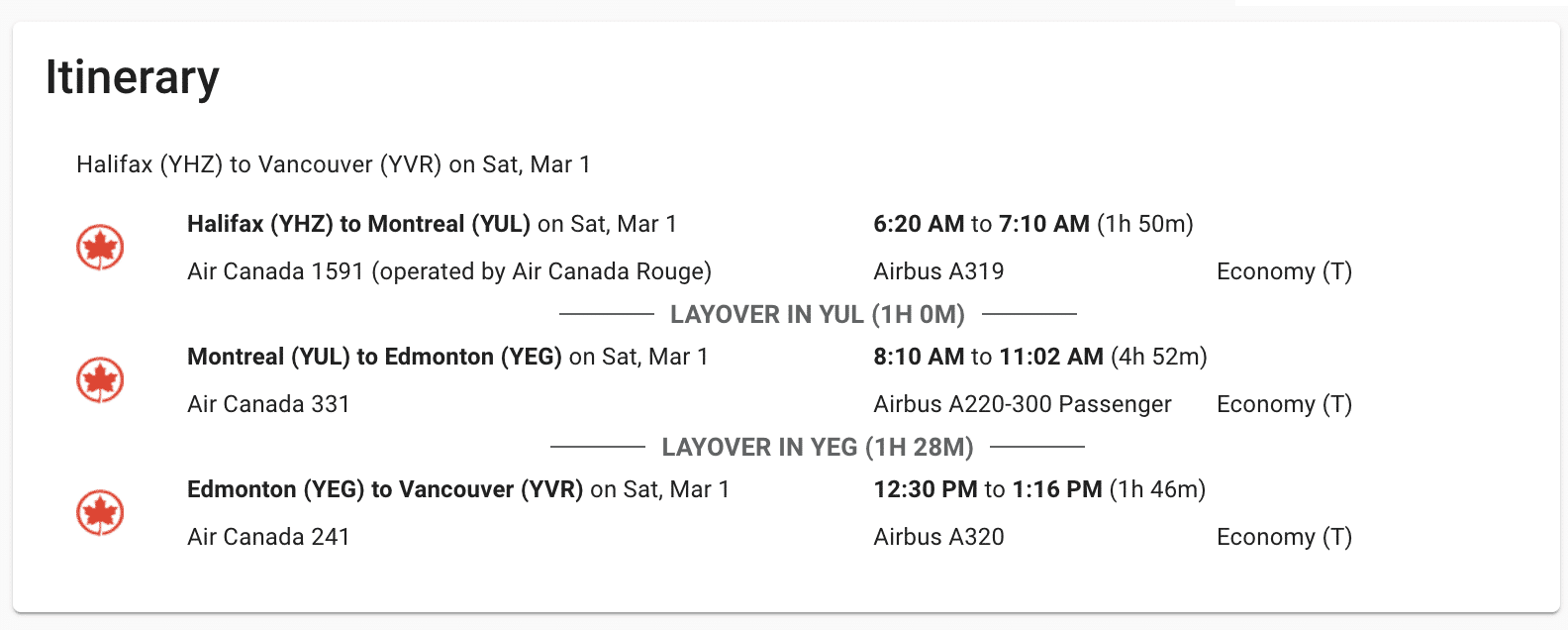
Task: Click Economy (T) on the Airbus A320 row
Action: [1284, 537]
